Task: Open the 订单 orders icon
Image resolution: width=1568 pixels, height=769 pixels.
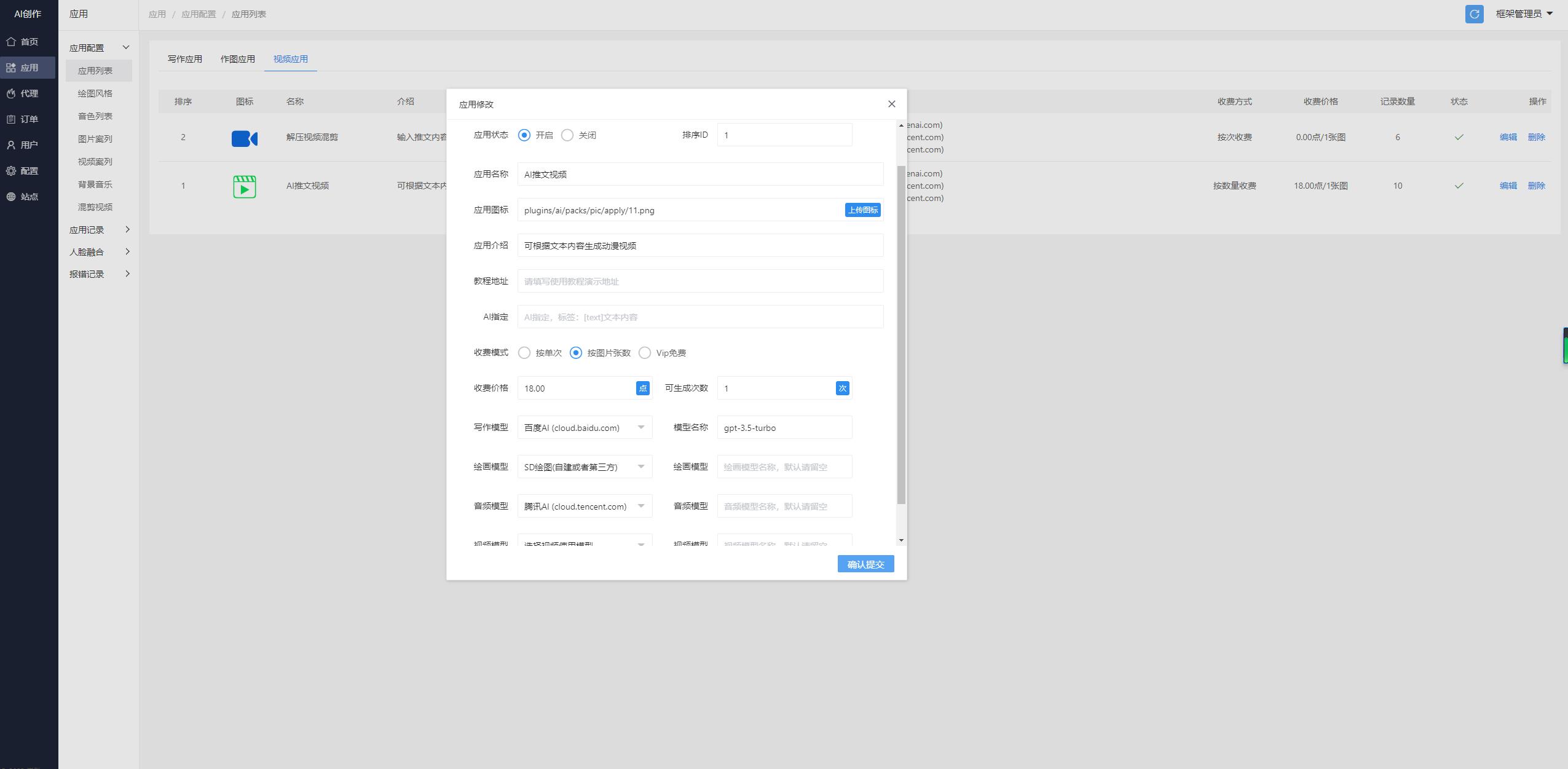Action: [x=11, y=119]
